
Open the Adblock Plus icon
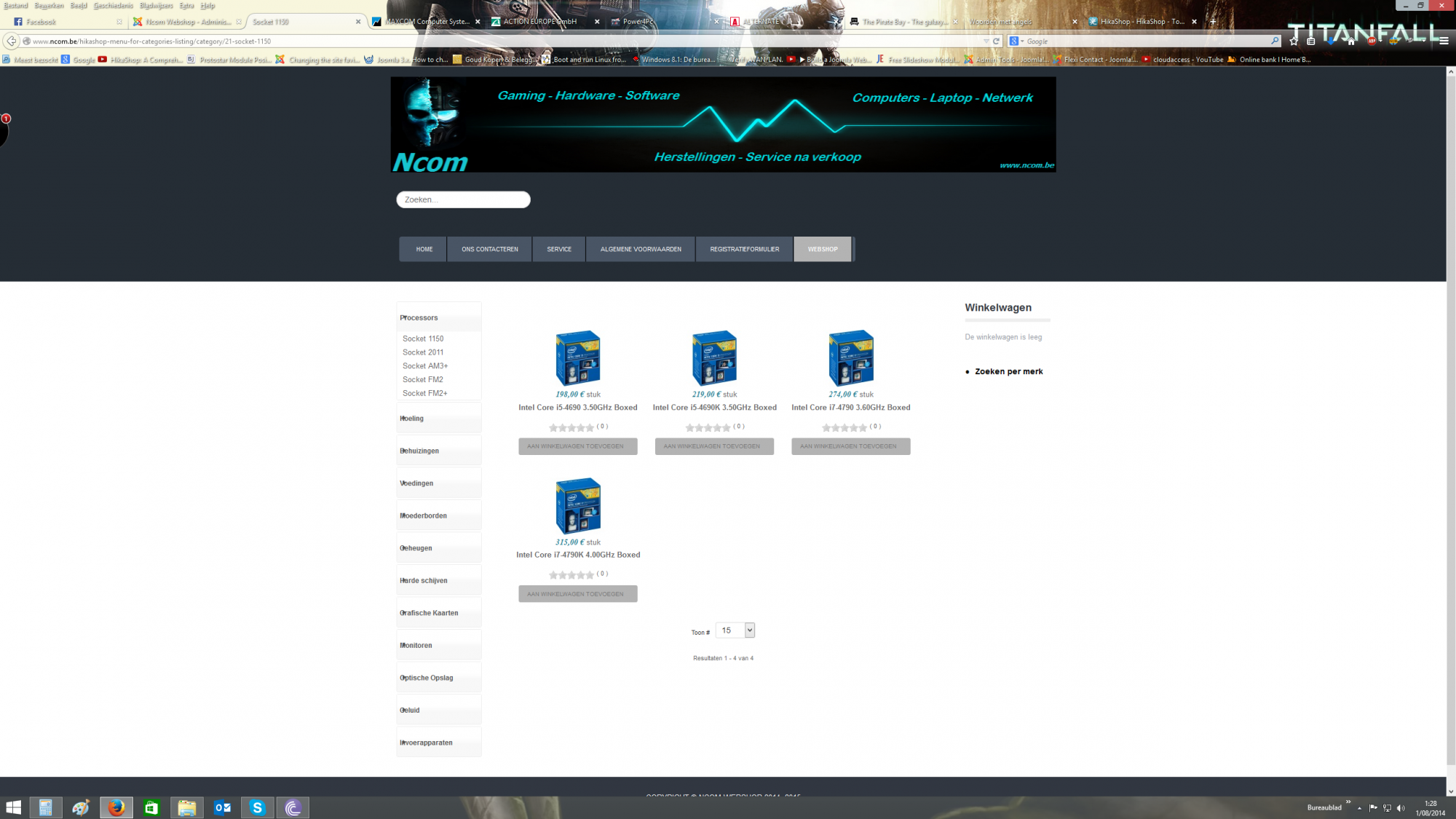1372,41
